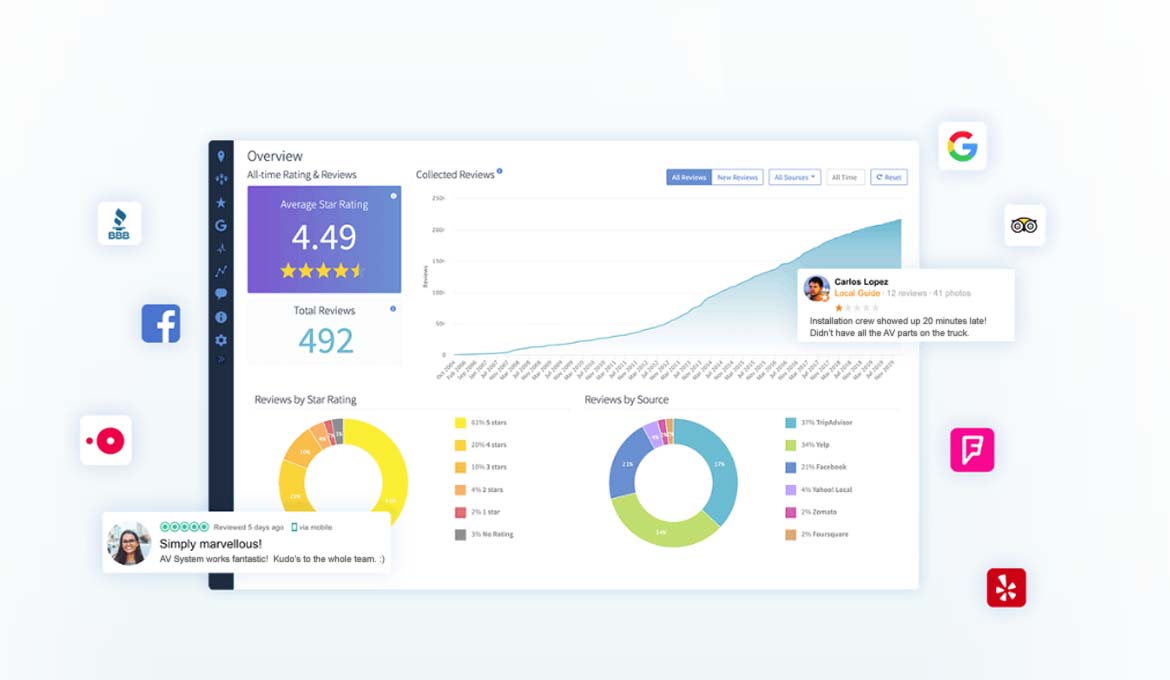Image resolution: width=1170 pixels, height=680 pixels.
Task: Expand the sidebar with double-chevron arrow
Action: [221, 359]
